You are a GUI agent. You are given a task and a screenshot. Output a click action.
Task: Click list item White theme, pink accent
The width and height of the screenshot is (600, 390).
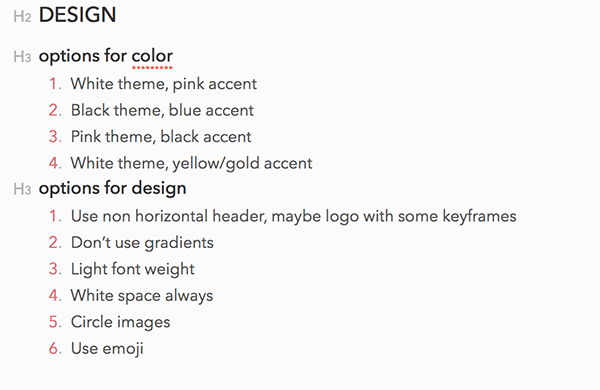(164, 84)
